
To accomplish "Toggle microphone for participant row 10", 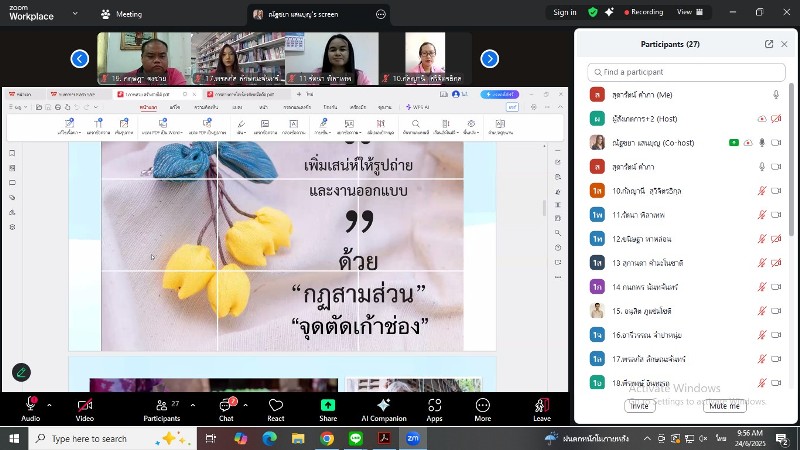I will click(x=762, y=191).
